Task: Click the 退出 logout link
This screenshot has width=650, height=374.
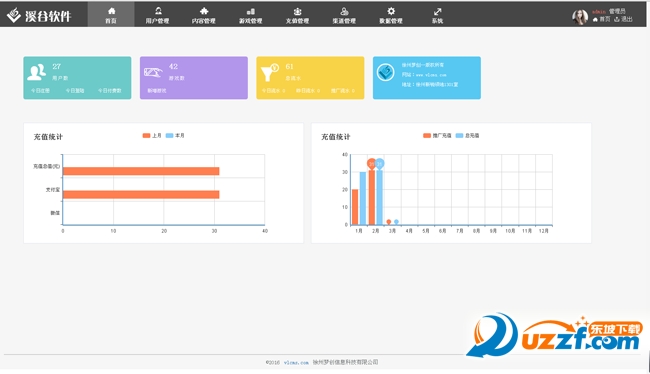Action: 623,19
